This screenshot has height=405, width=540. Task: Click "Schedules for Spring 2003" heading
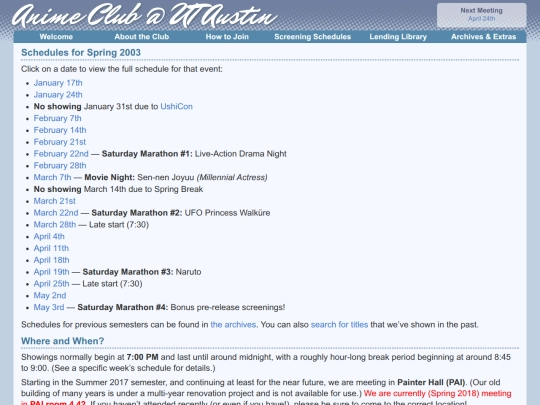point(81,53)
